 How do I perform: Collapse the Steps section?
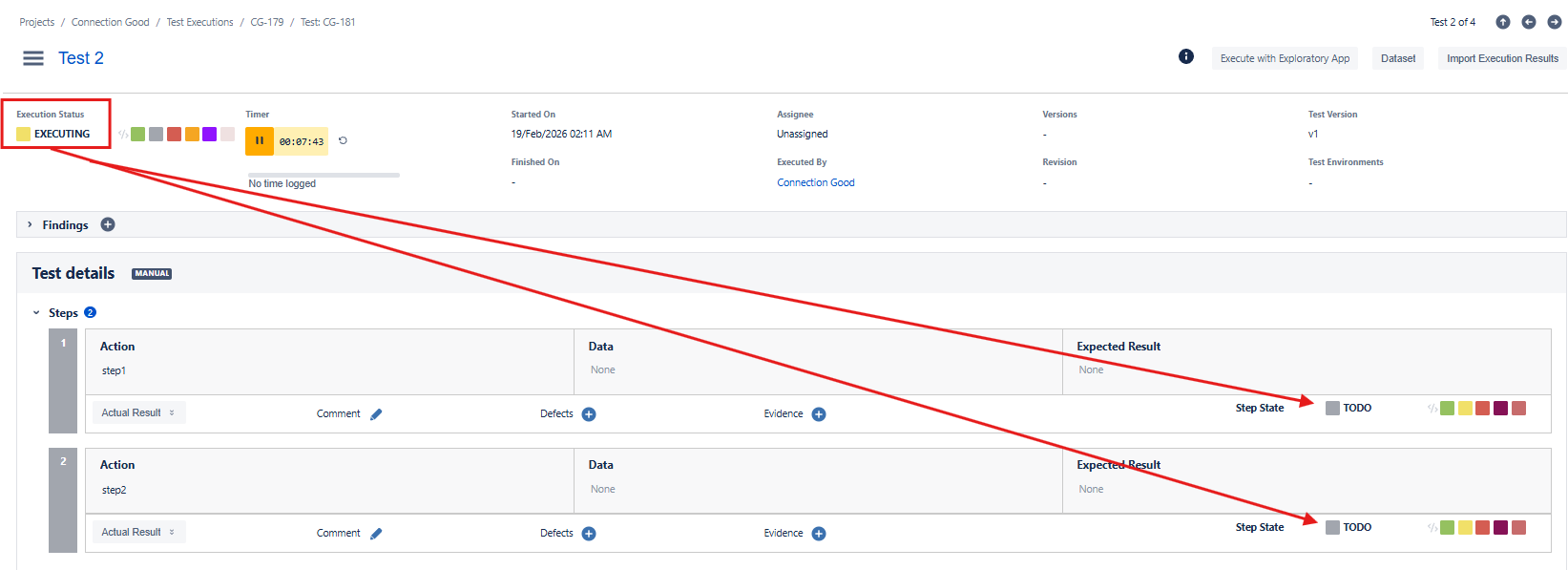tap(36, 312)
